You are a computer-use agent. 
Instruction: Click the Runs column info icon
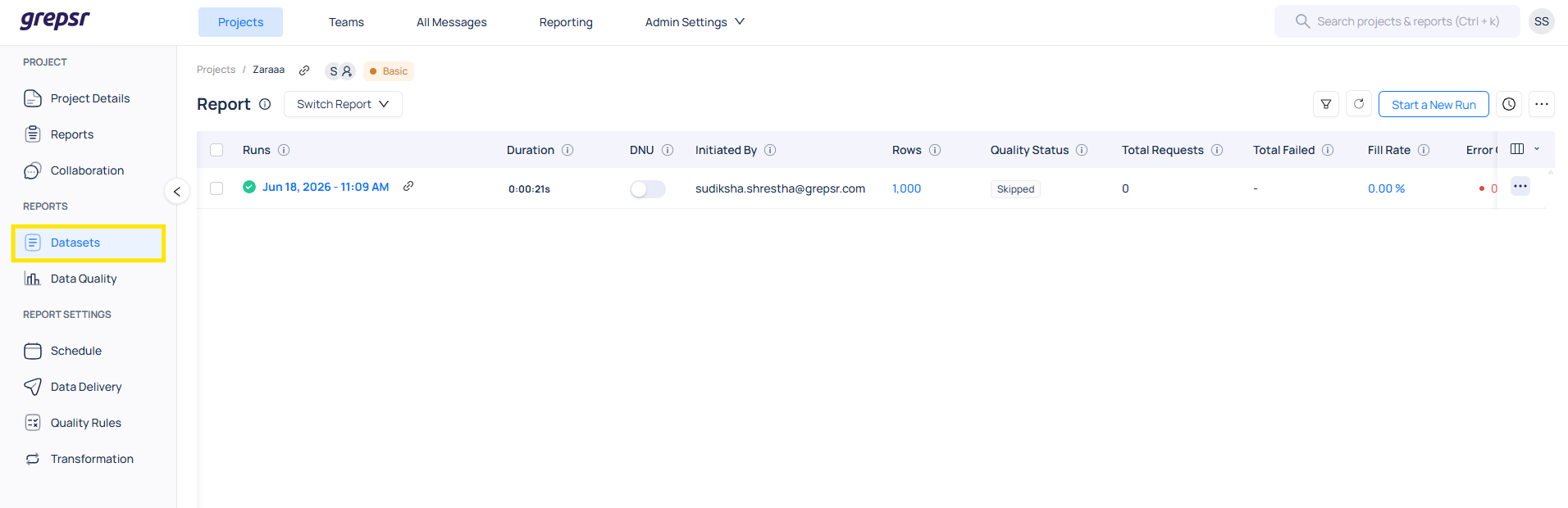[x=284, y=150]
